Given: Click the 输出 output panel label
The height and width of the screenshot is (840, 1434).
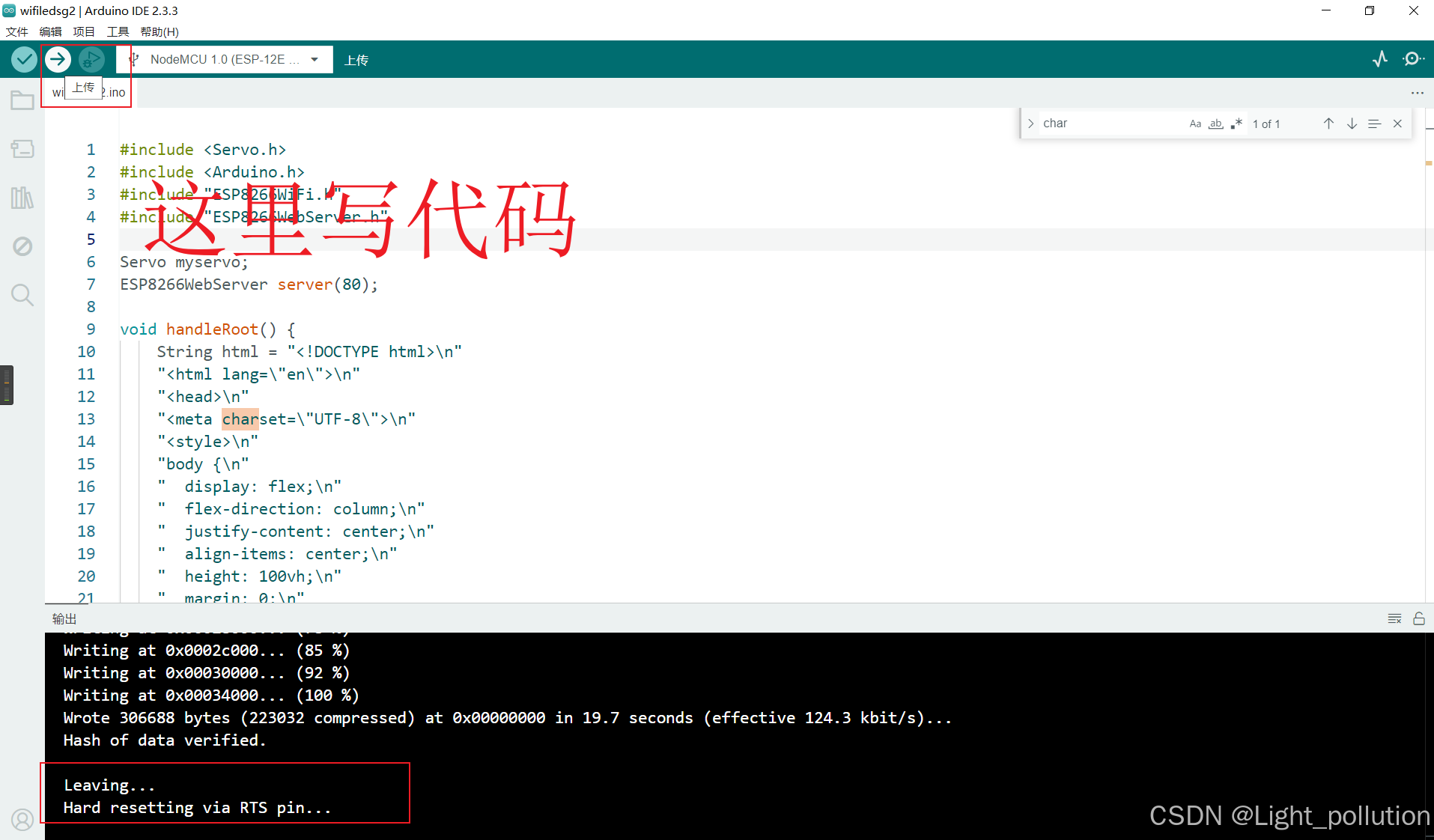Looking at the screenshot, I should pos(64,618).
